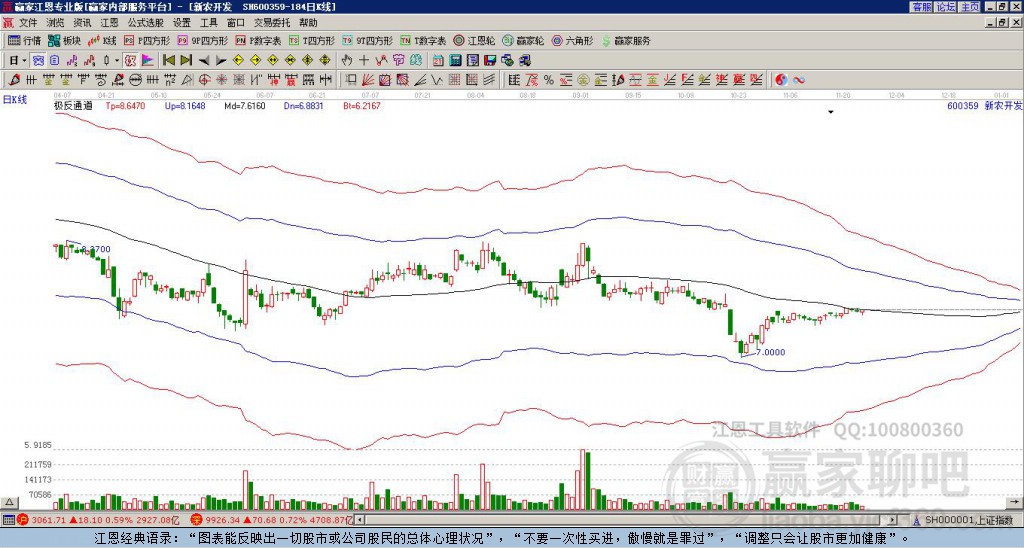Image resolution: width=1024 pixels, height=548 pixels.
Task: Open the P四方形 tool
Action: pos(147,40)
